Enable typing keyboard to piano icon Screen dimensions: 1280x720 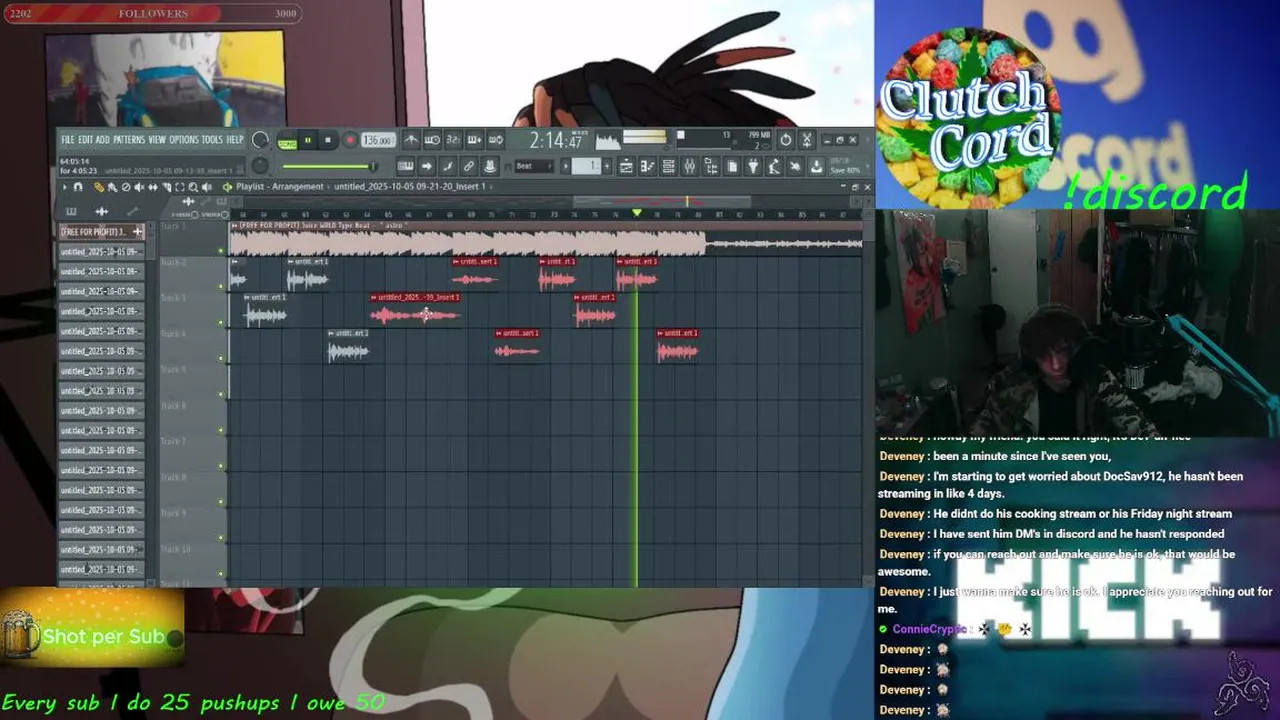[405, 166]
